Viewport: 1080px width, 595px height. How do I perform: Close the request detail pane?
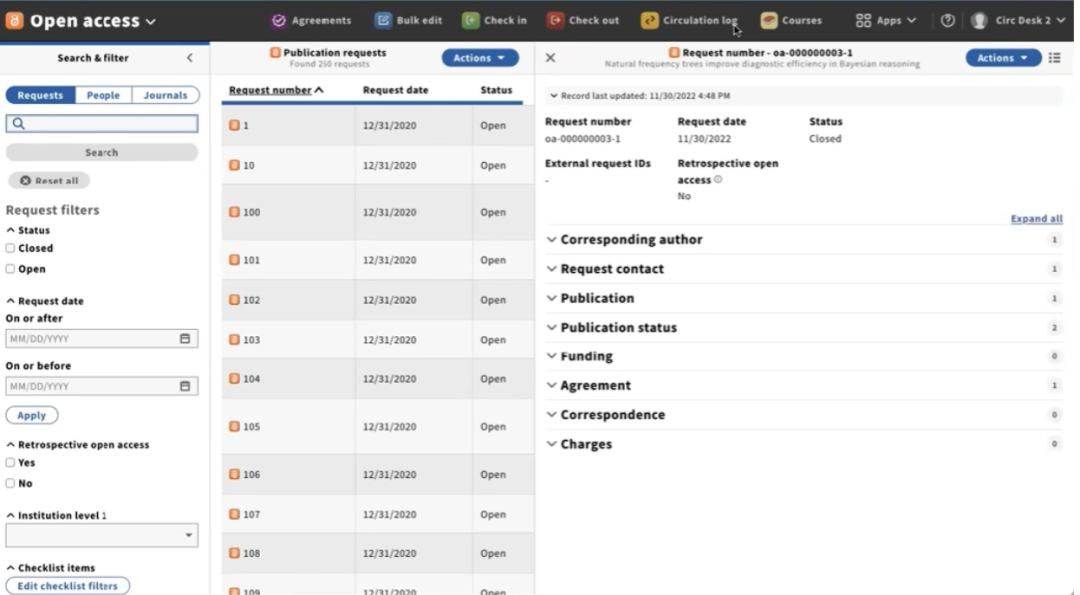pyautogui.click(x=550, y=58)
